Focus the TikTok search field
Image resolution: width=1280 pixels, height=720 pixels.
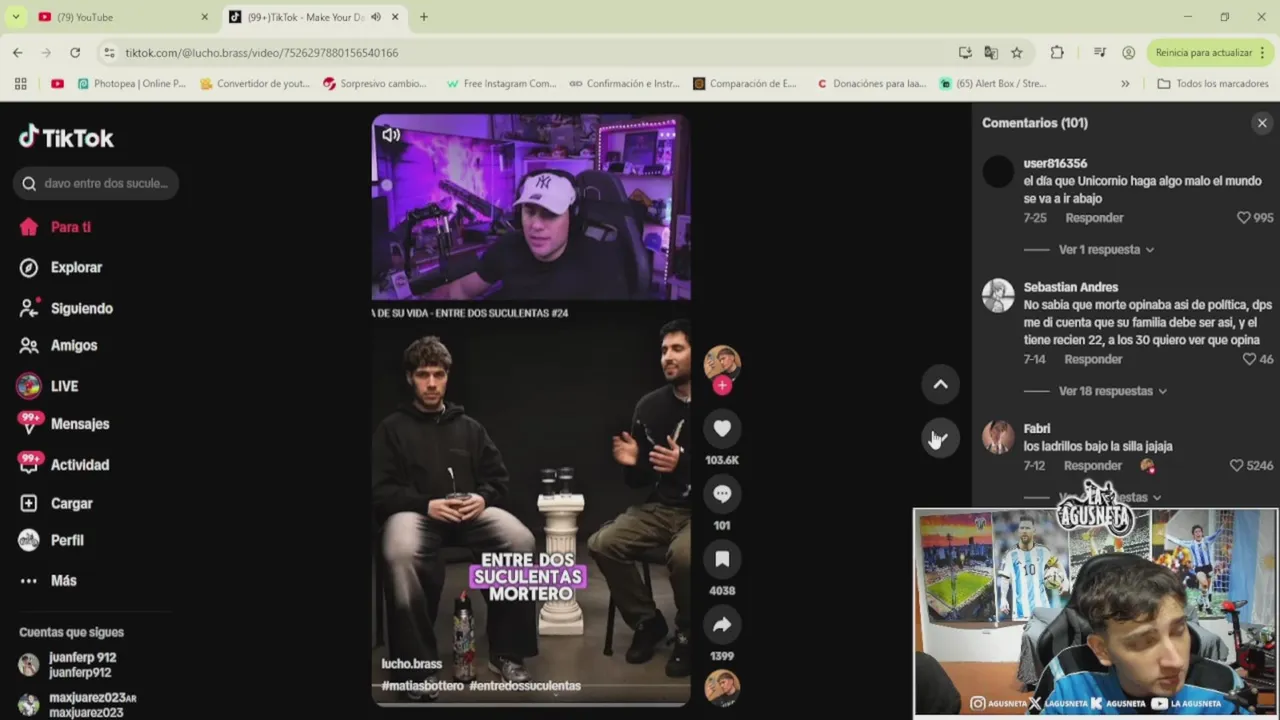tap(96, 183)
